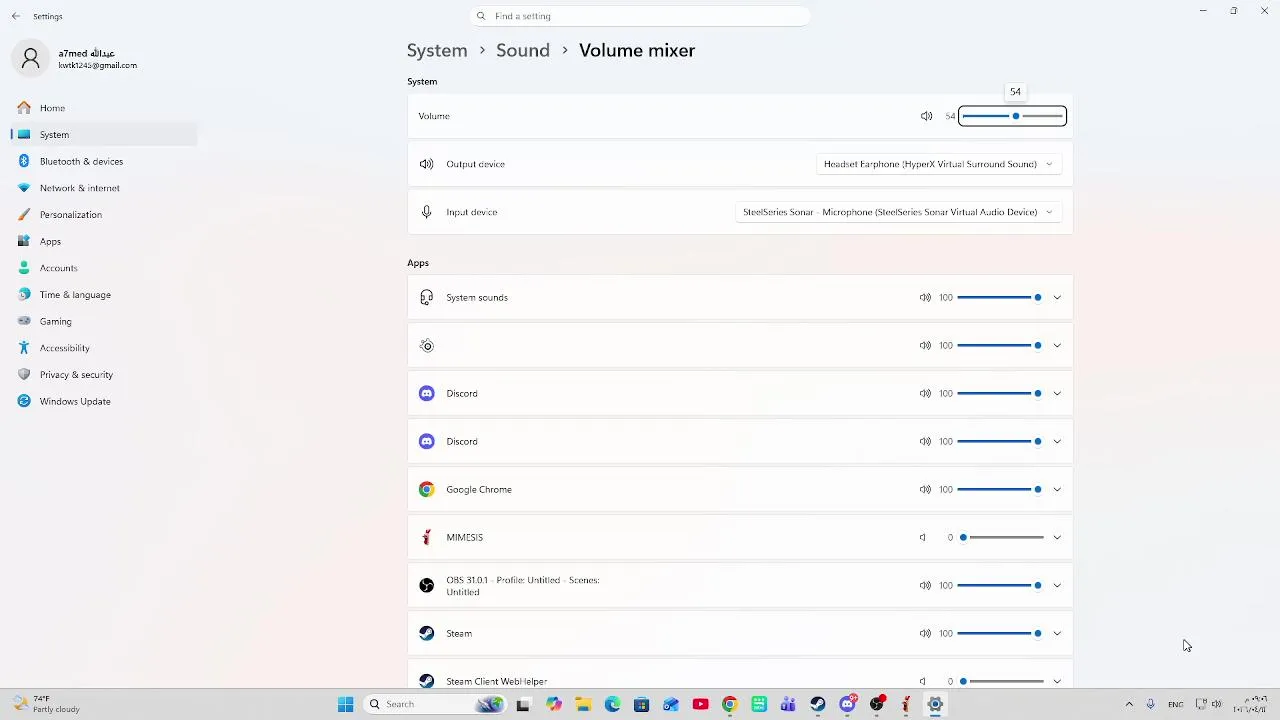Open Discord from the taskbar

coord(848,704)
